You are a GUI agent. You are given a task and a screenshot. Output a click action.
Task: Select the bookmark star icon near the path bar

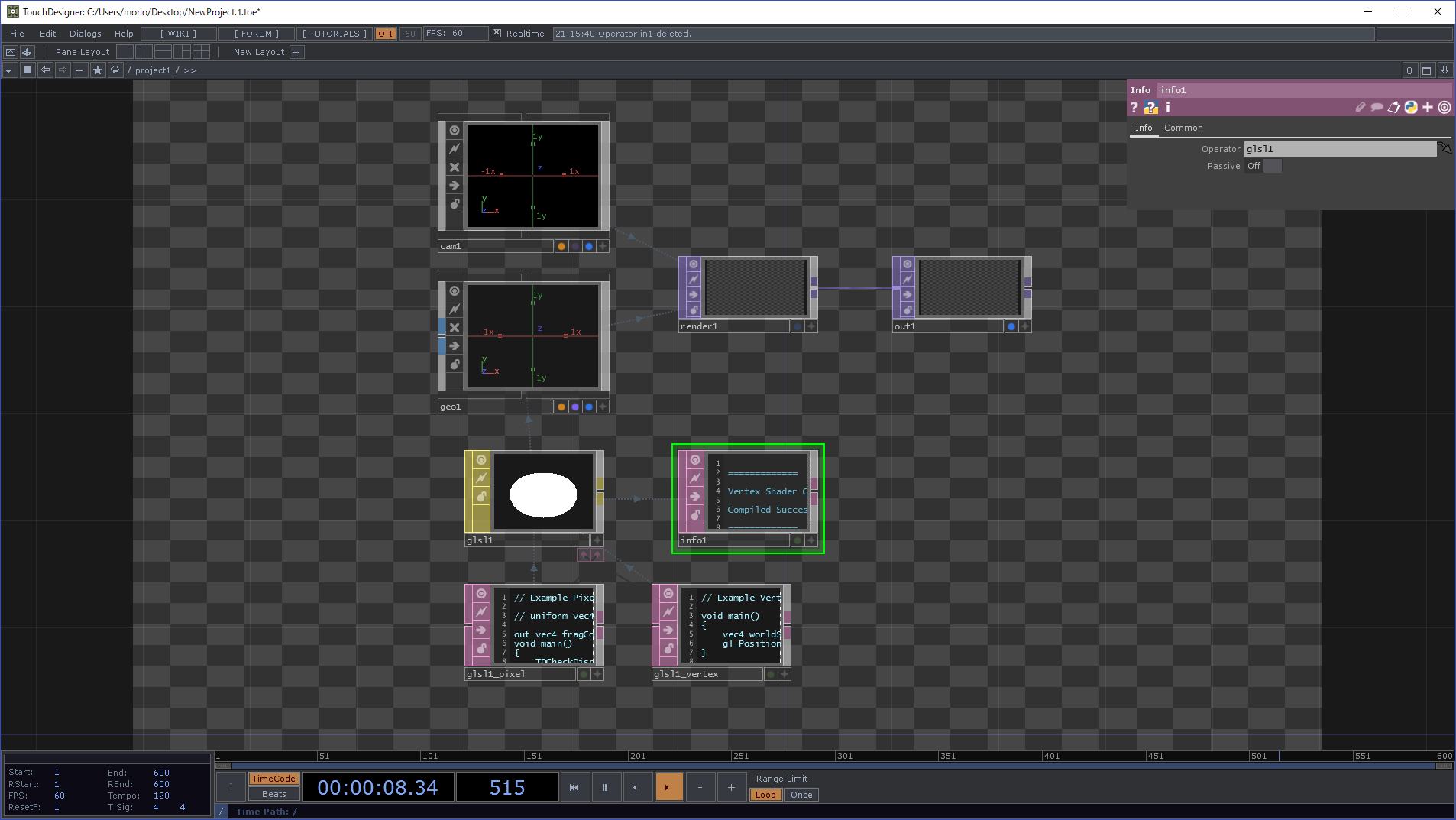tap(98, 70)
